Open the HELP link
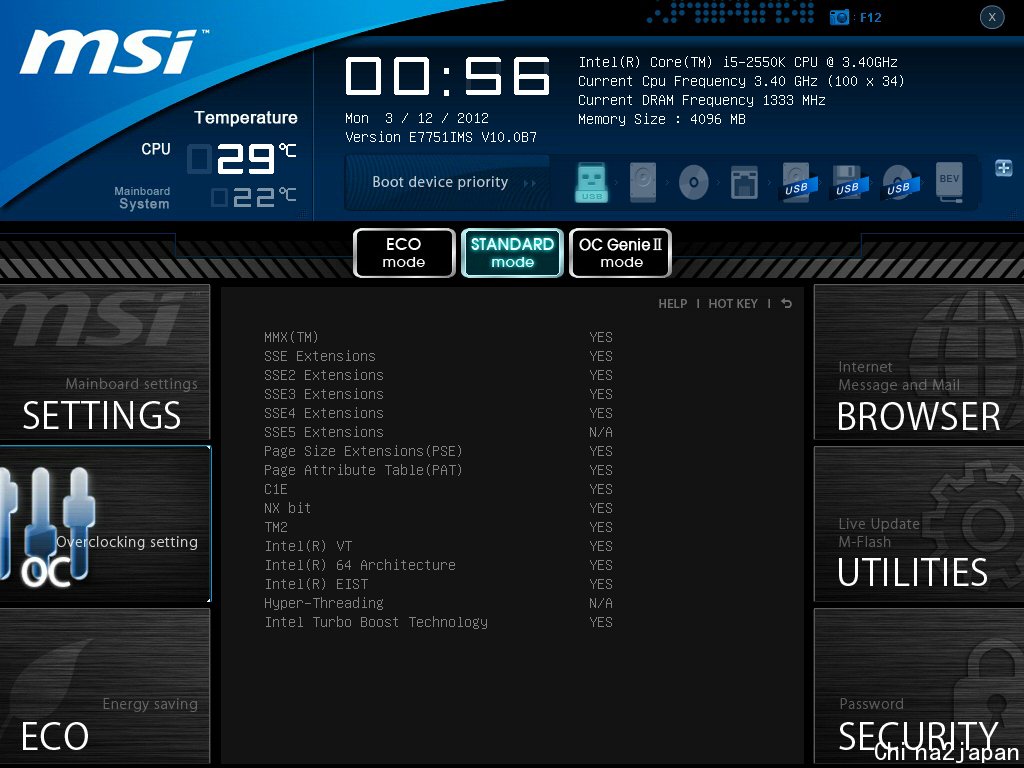This screenshot has height=768, width=1024. 672,304
